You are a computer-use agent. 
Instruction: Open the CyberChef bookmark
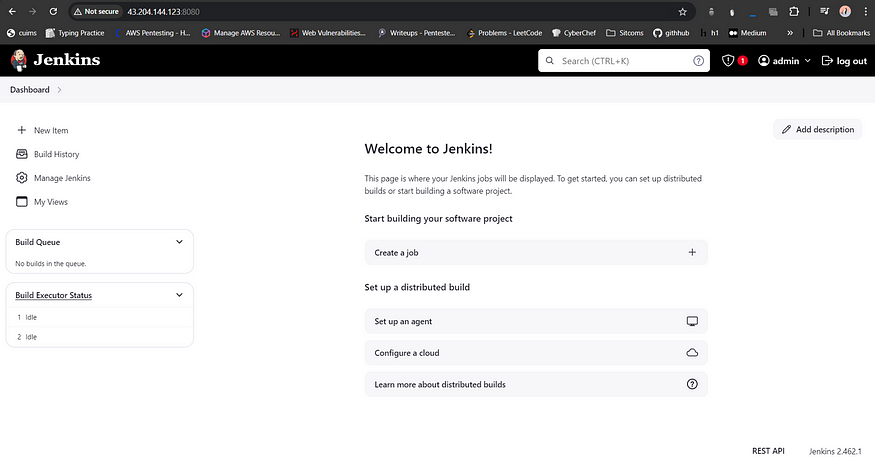point(574,33)
